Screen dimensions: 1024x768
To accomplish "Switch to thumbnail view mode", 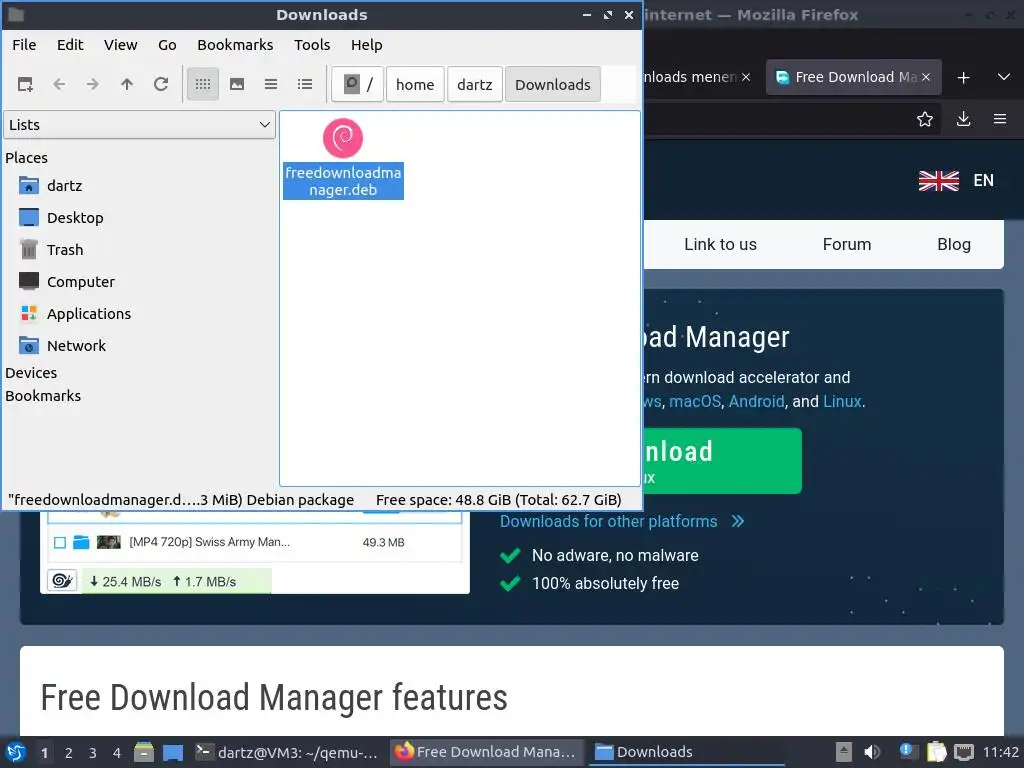I will click(x=237, y=84).
